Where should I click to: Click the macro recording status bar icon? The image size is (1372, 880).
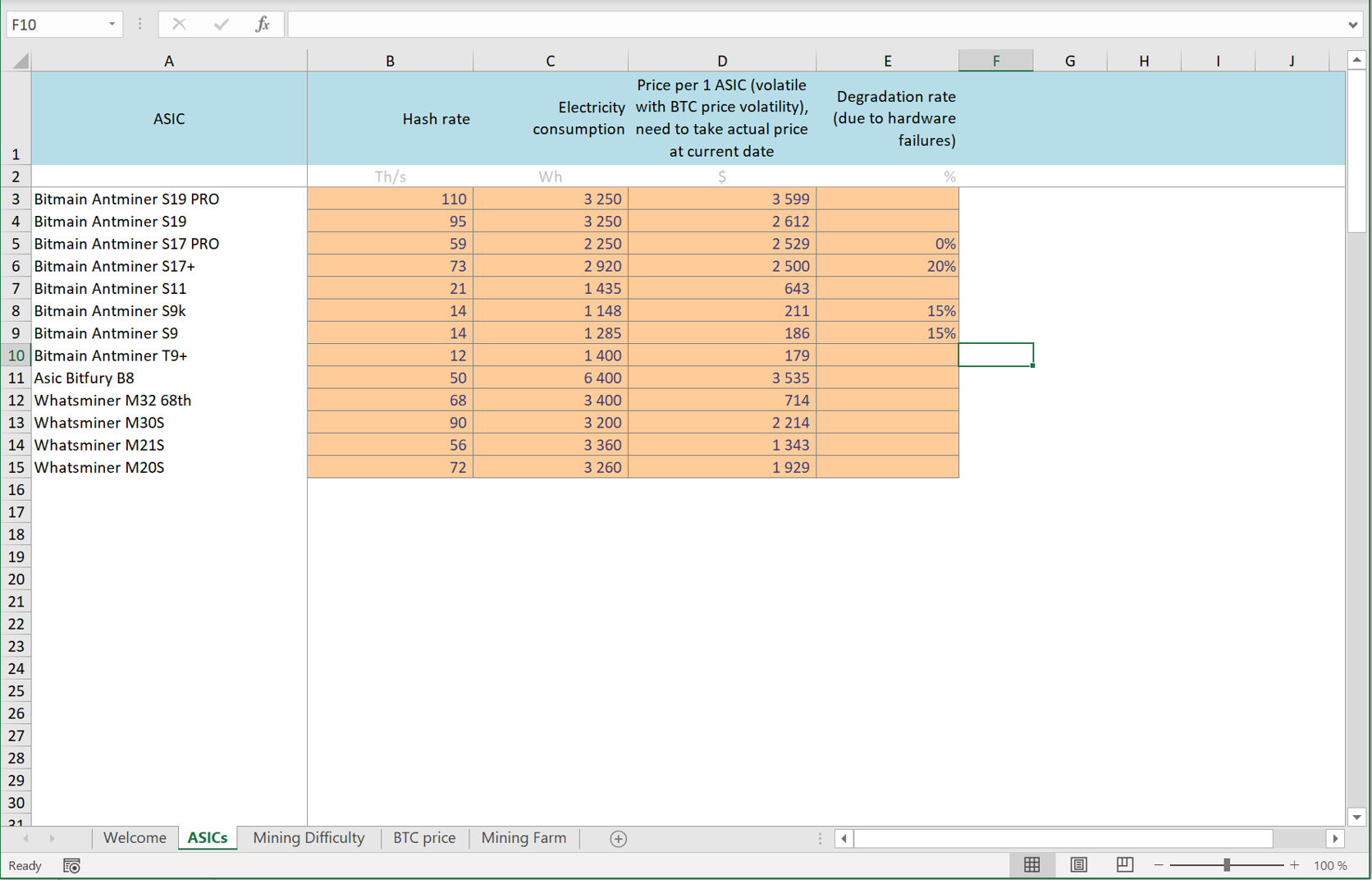[71, 865]
